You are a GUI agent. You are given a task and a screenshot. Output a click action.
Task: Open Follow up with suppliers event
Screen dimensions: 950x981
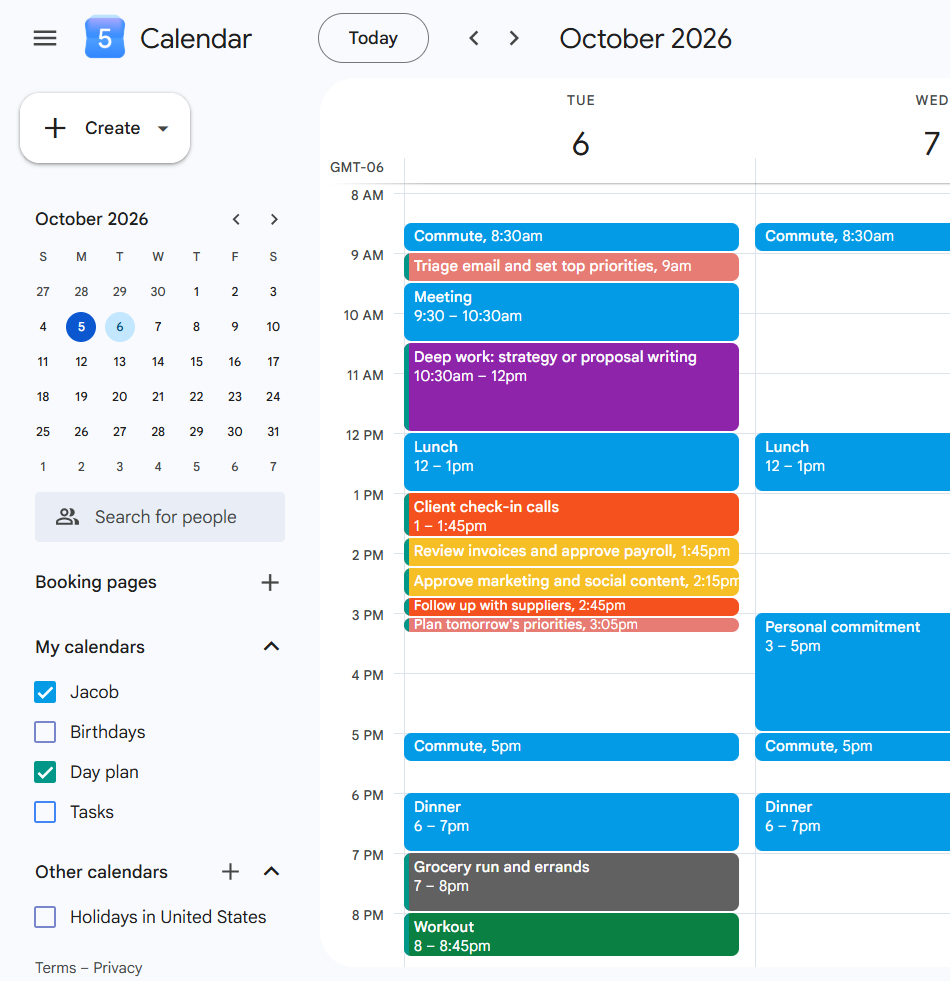(571, 606)
